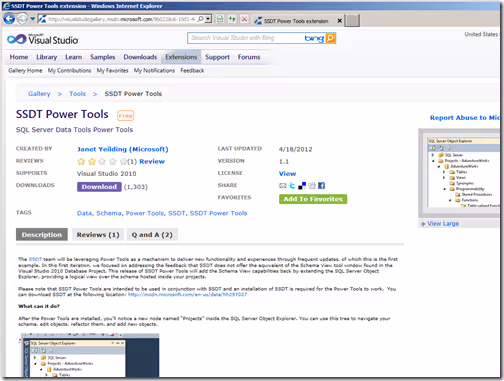The image size is (504, 381).
Task: Go back with the browser Back button
Action: pyautogui.click(x=9, y=19)
